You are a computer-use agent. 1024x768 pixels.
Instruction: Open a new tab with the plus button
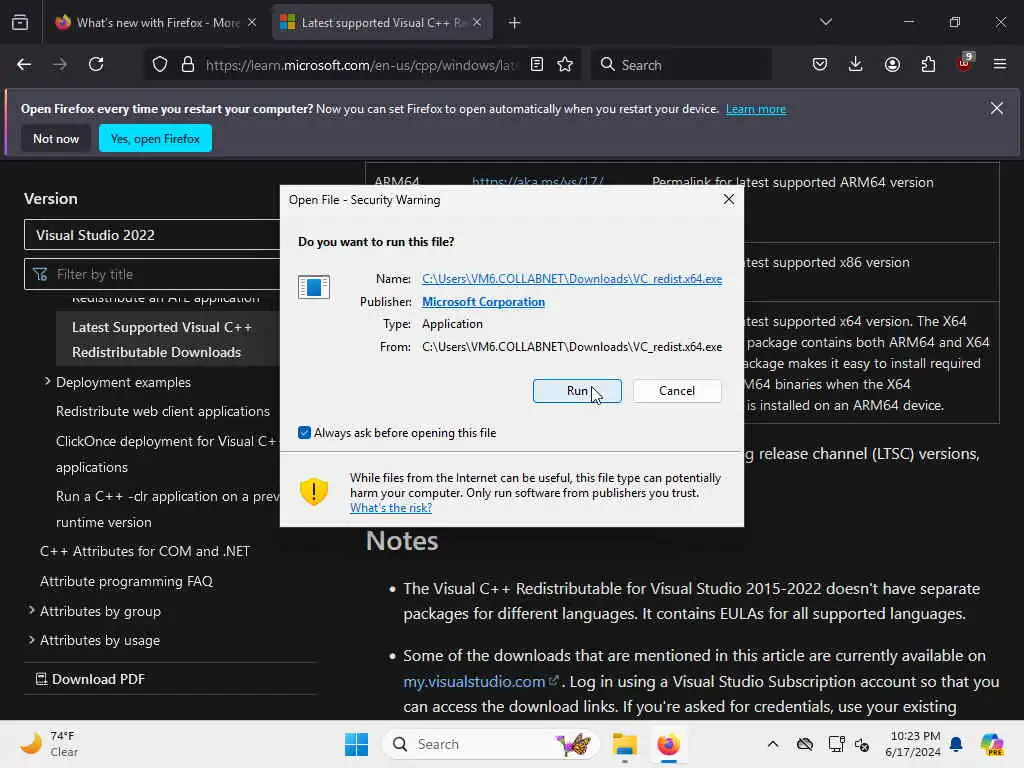click(x=515, y=23)
